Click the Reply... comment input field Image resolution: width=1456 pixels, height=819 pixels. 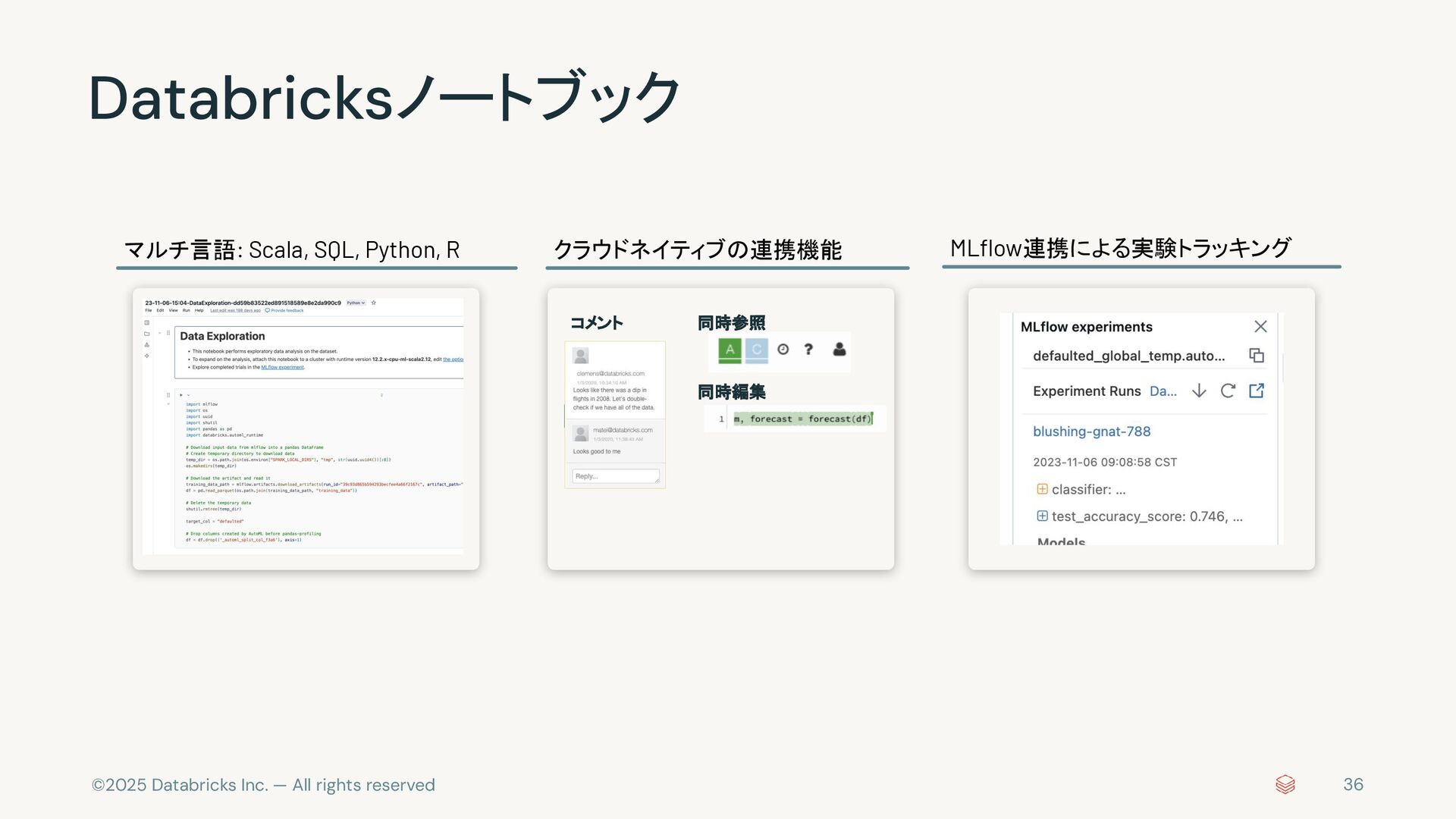tap(616, 476)
